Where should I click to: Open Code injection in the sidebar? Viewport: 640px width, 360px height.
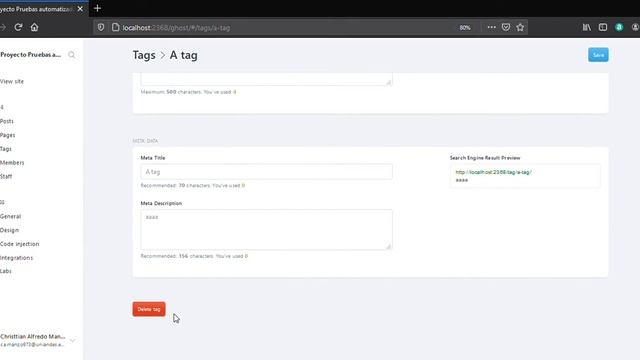tap(20, 244)
